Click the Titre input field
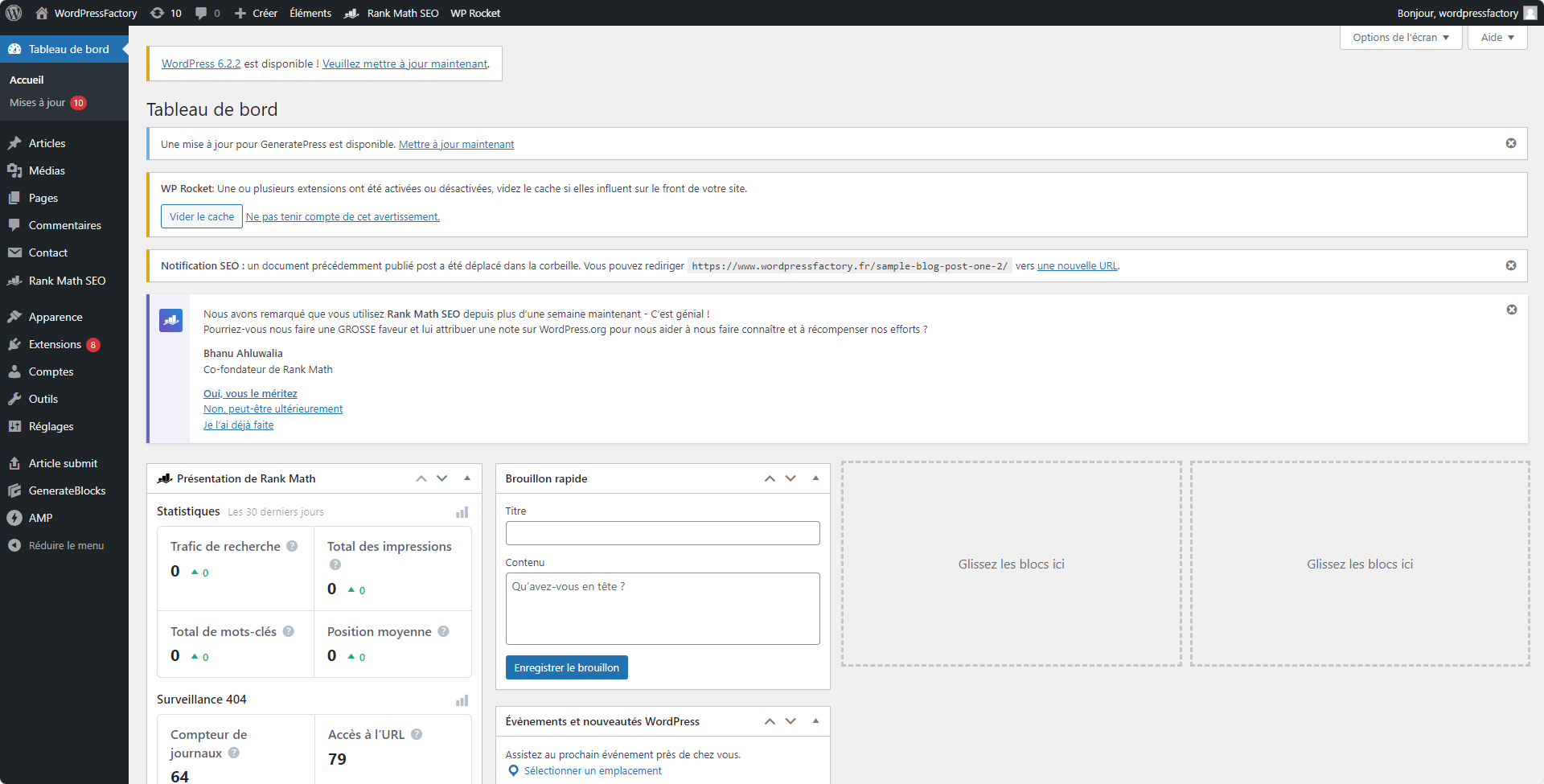 coord(662,533)
